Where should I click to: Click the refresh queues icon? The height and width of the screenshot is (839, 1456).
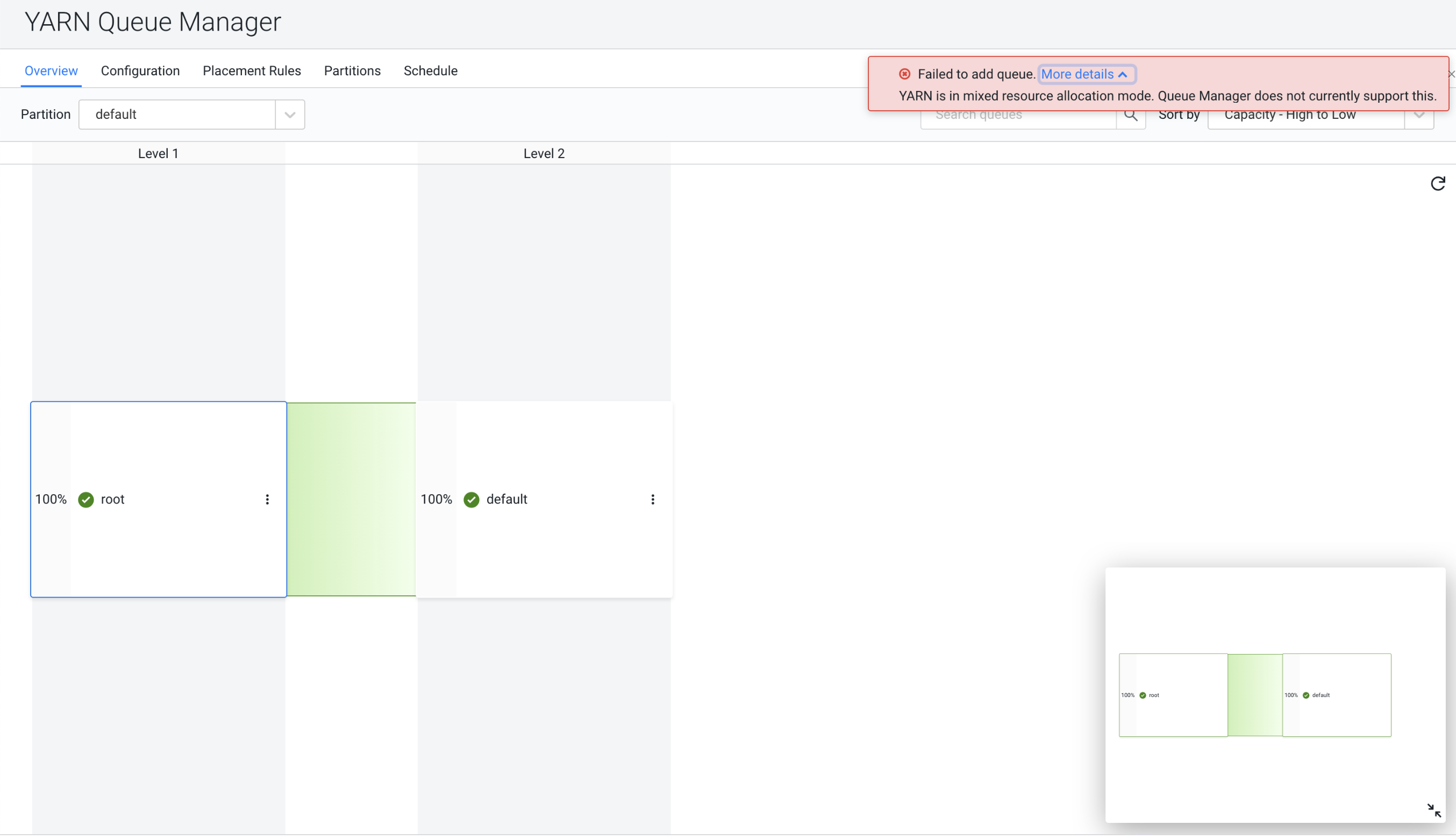1438,184
